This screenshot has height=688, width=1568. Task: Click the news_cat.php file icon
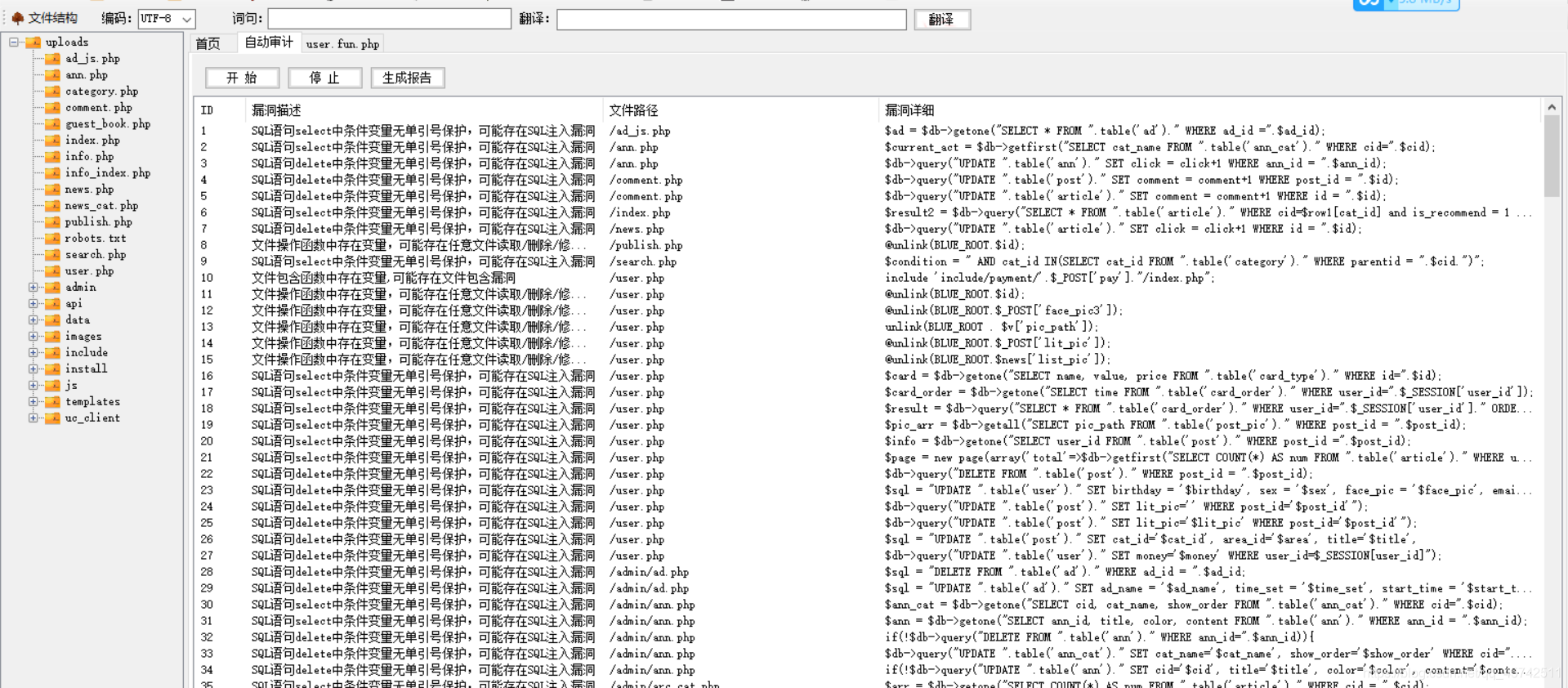[52, 206]
